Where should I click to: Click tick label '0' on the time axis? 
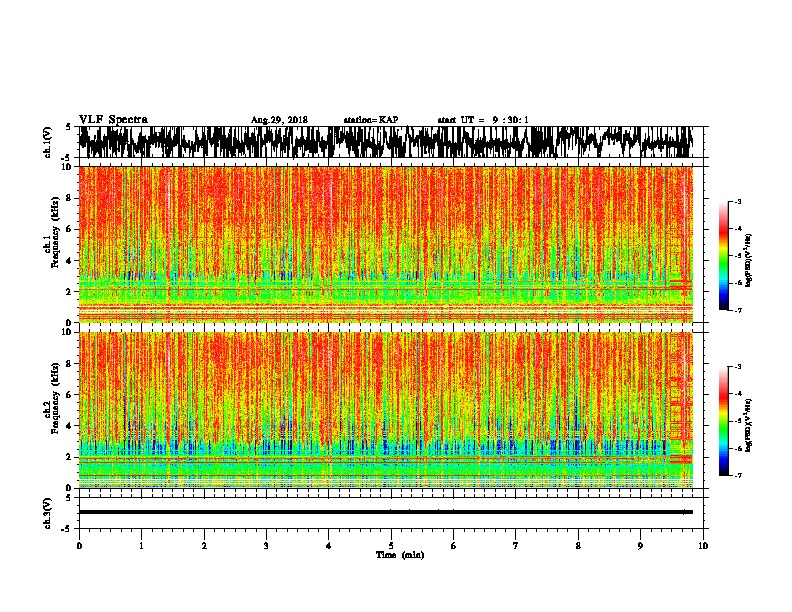tap(79, 546)
